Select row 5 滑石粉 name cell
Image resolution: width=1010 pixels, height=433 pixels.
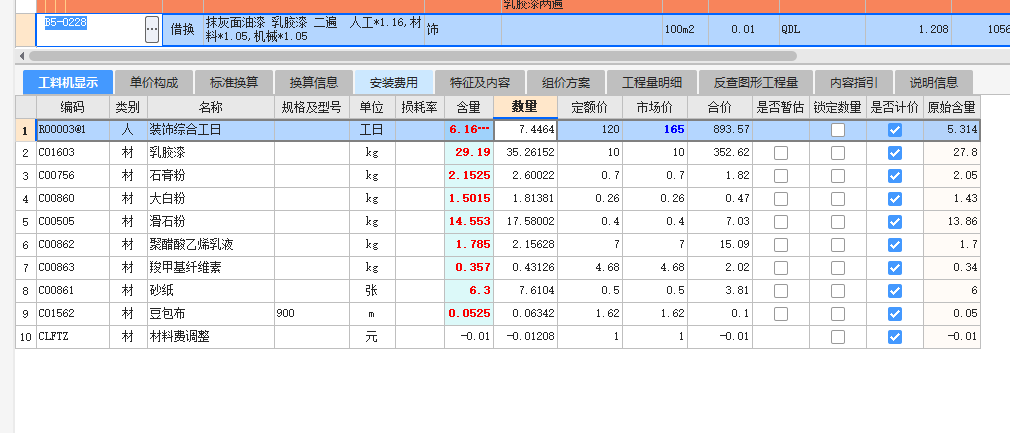210,222
